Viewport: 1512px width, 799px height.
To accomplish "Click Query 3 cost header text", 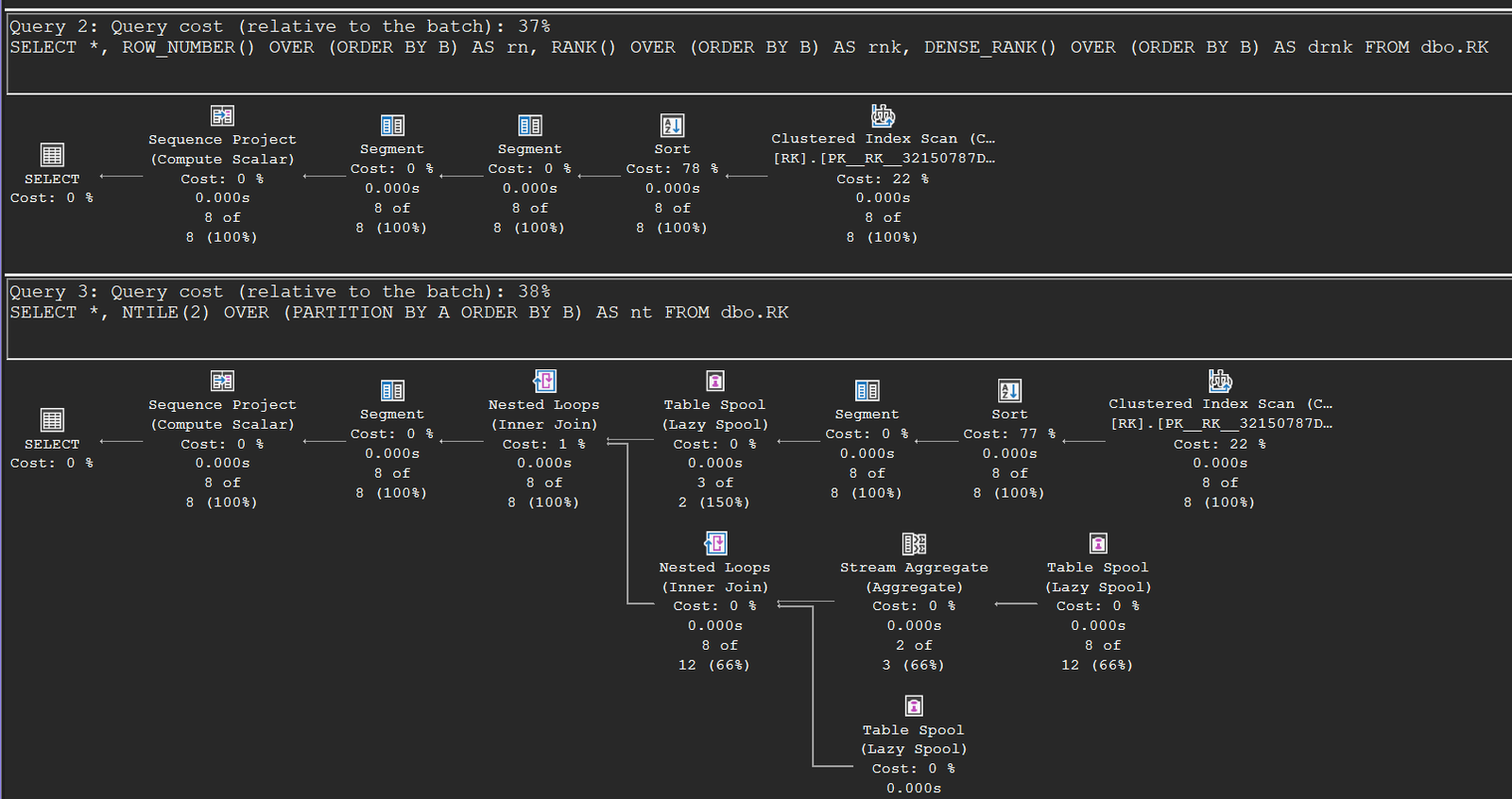I will (280, 292).
